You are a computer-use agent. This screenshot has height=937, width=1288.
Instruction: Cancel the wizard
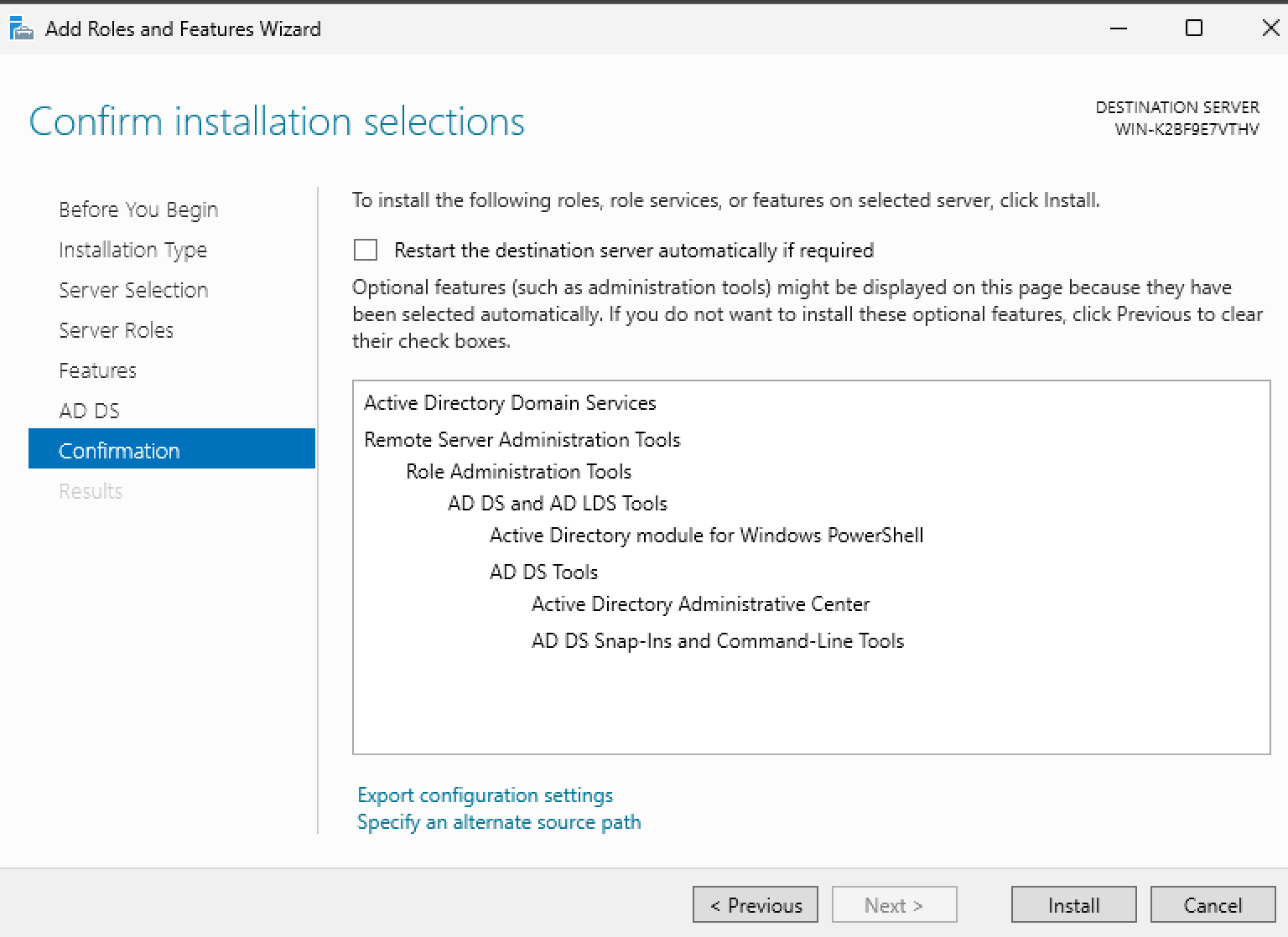coord(1213,905)
